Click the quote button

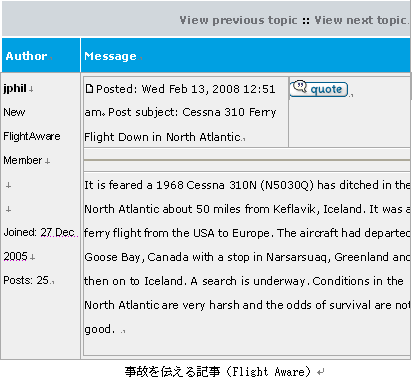point(319,89)
